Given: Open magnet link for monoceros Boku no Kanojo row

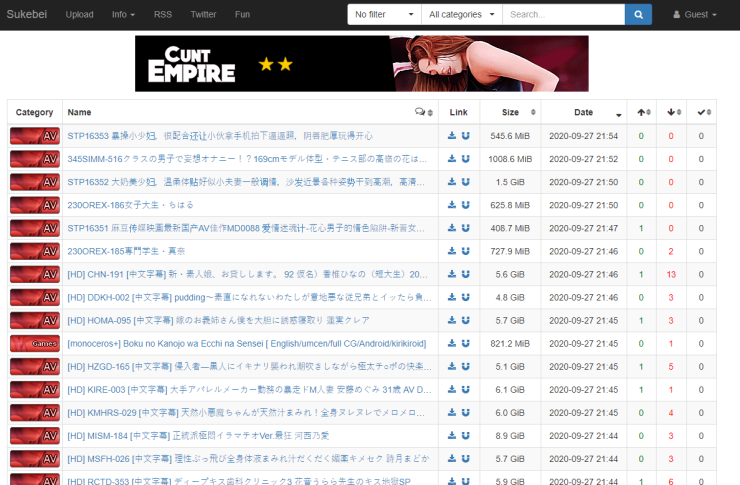Looking at the screenshot, I should click(x=465, y=343).
